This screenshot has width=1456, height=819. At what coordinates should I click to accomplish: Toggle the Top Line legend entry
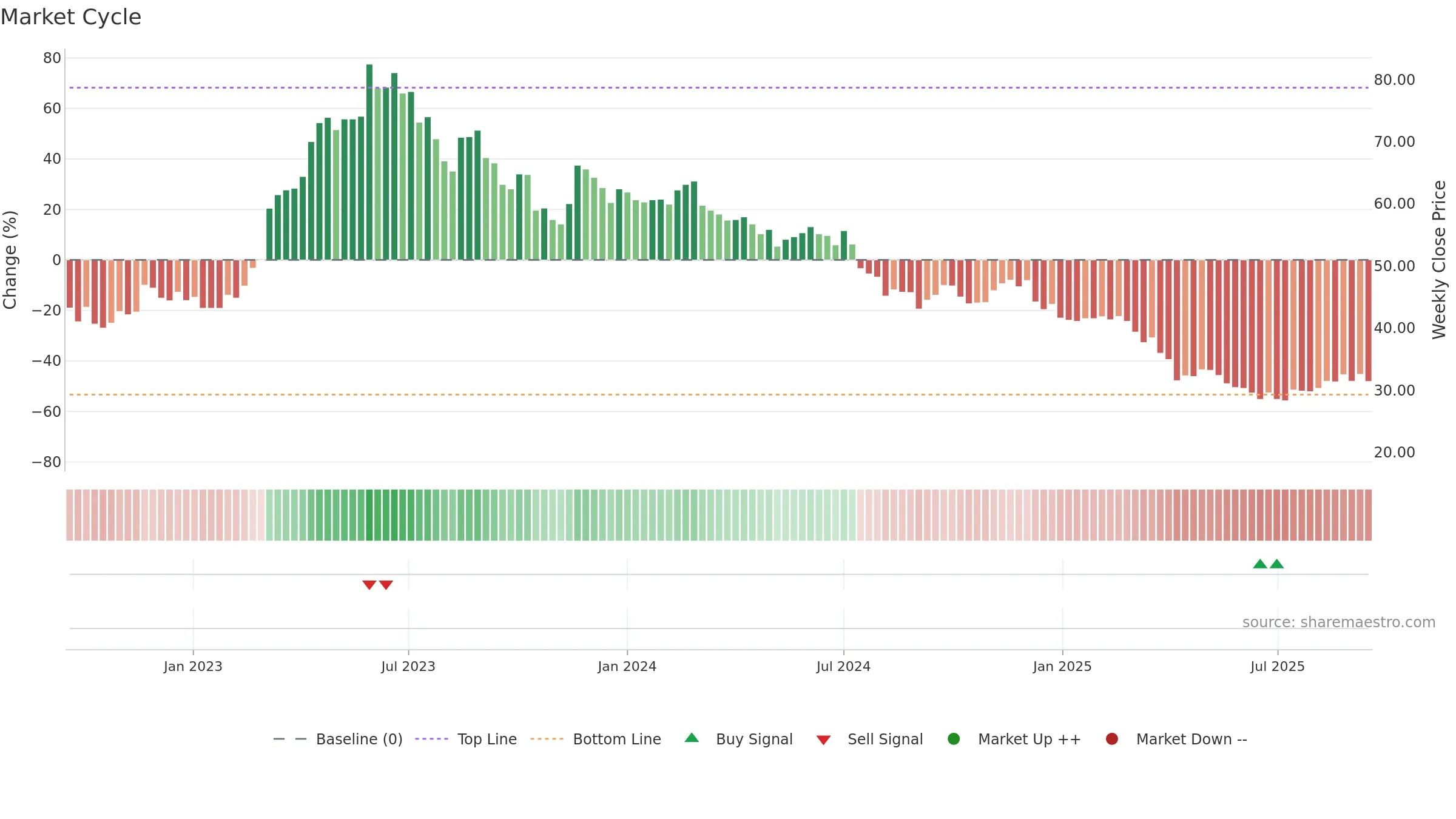466,739
